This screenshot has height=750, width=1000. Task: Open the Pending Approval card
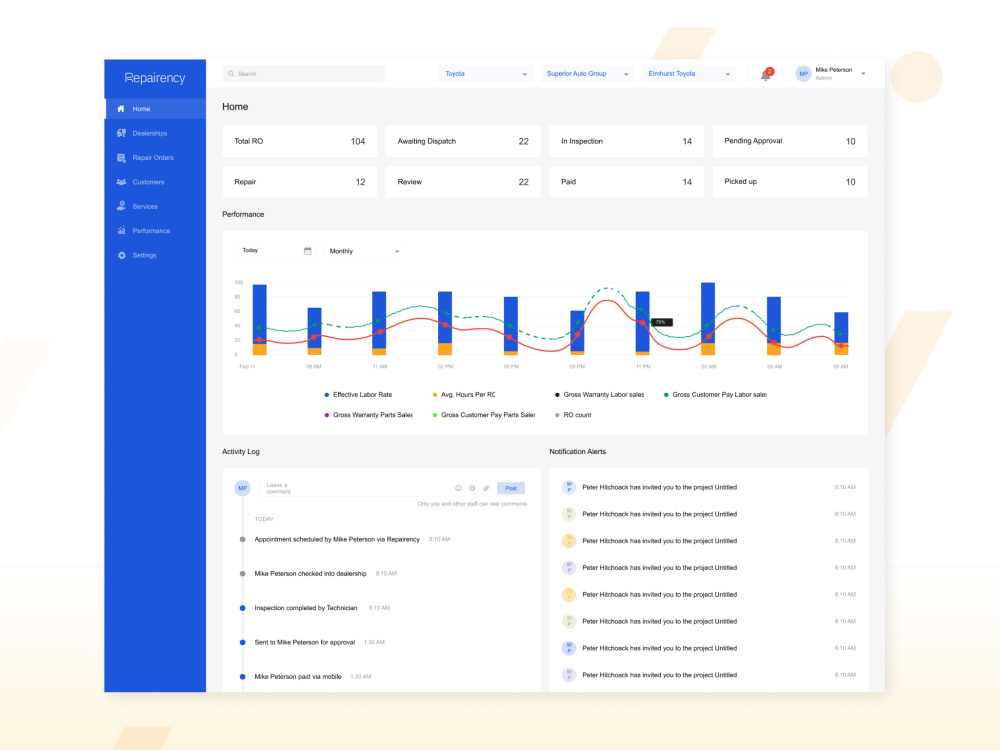click(x=790, y=142)
